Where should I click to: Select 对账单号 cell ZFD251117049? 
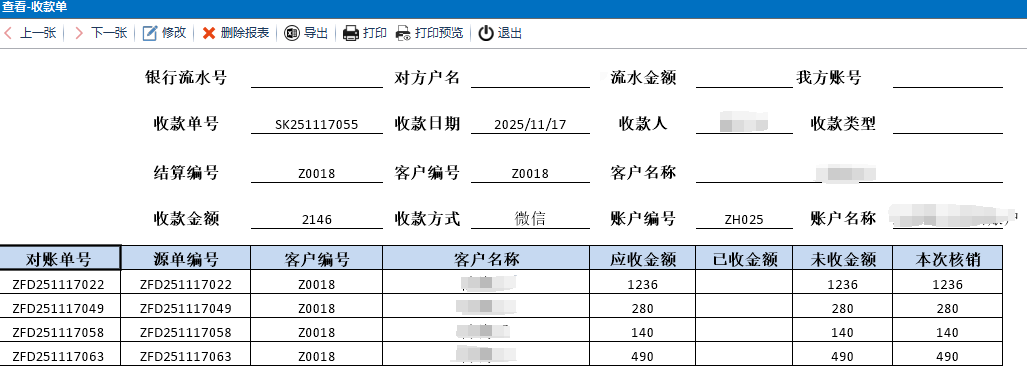60,306
